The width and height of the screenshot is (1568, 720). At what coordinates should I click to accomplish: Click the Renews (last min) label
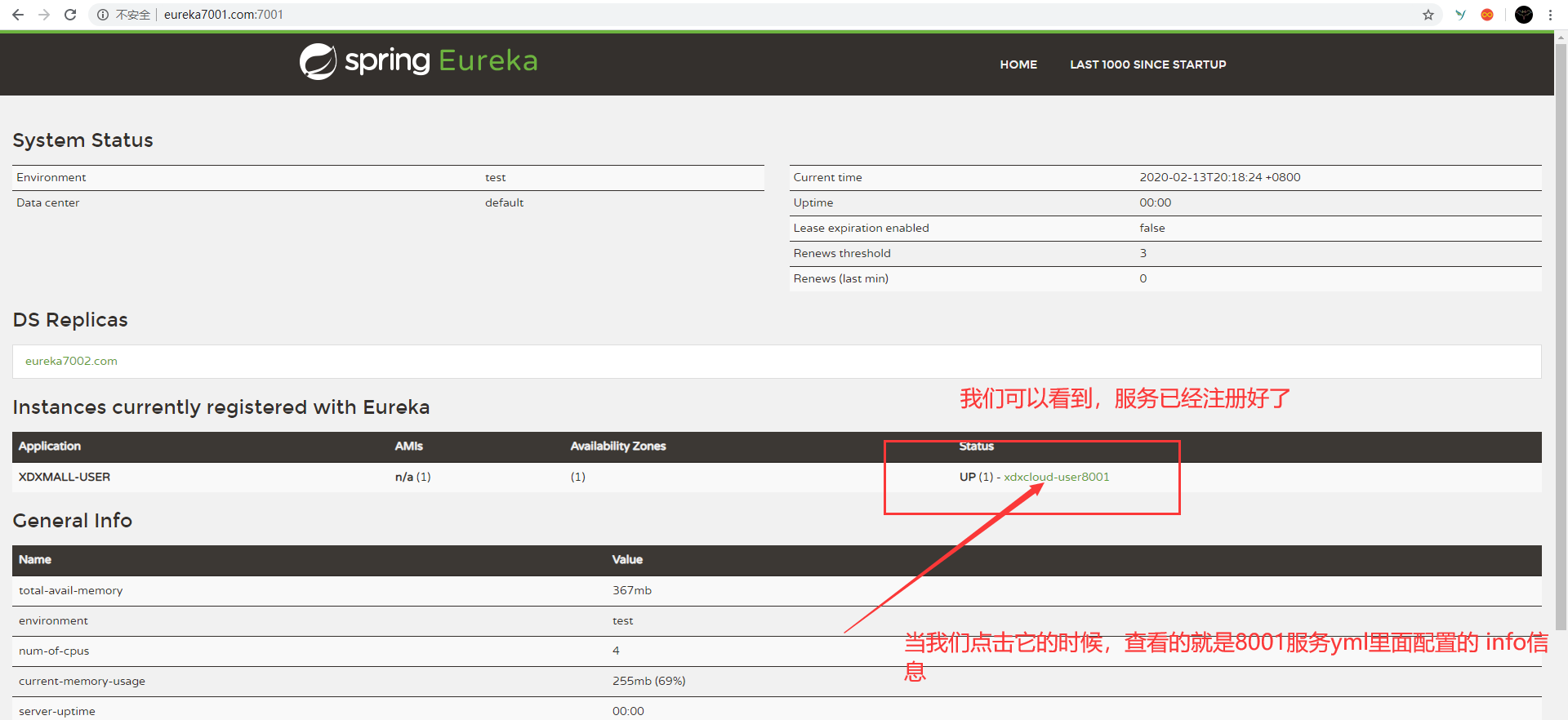[x=840, y=278]
